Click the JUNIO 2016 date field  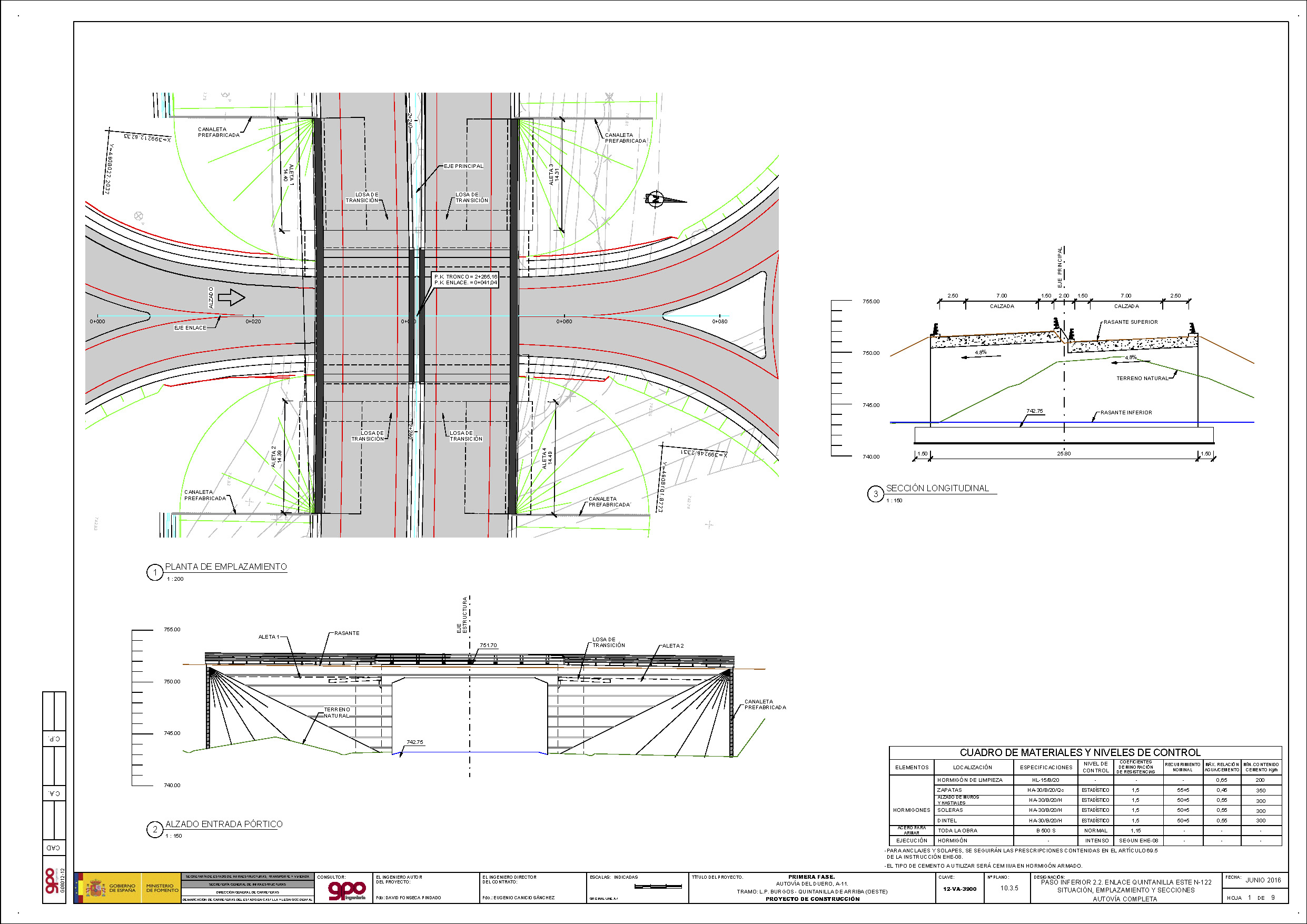tap(1263, 880)
